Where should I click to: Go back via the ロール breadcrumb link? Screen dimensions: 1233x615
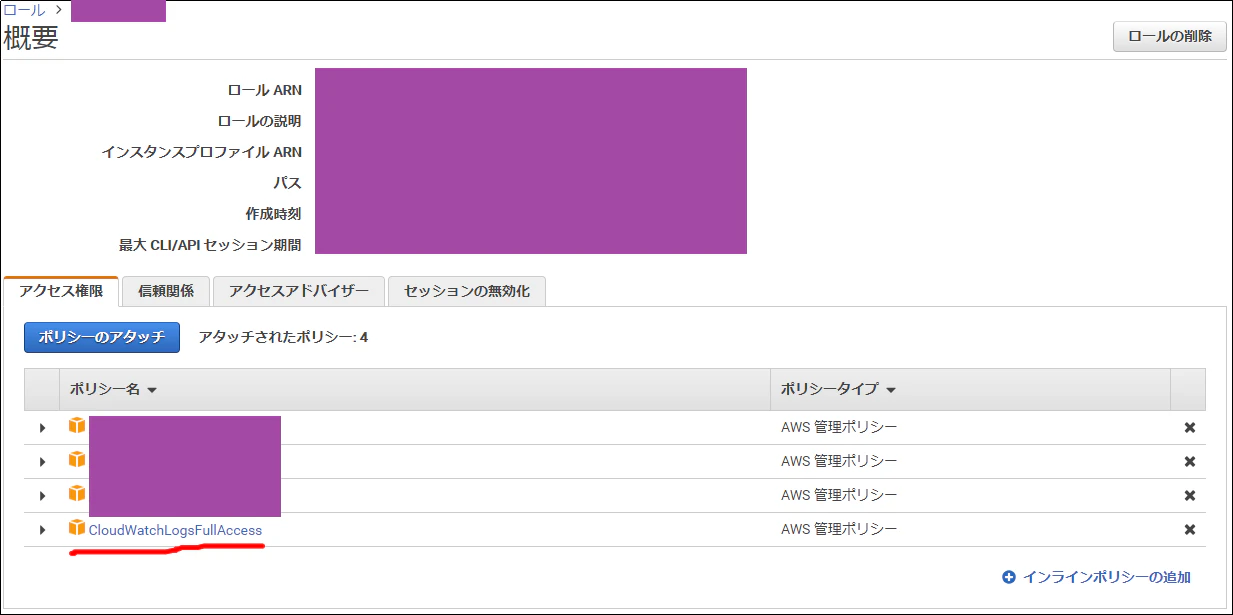point(24,10)
